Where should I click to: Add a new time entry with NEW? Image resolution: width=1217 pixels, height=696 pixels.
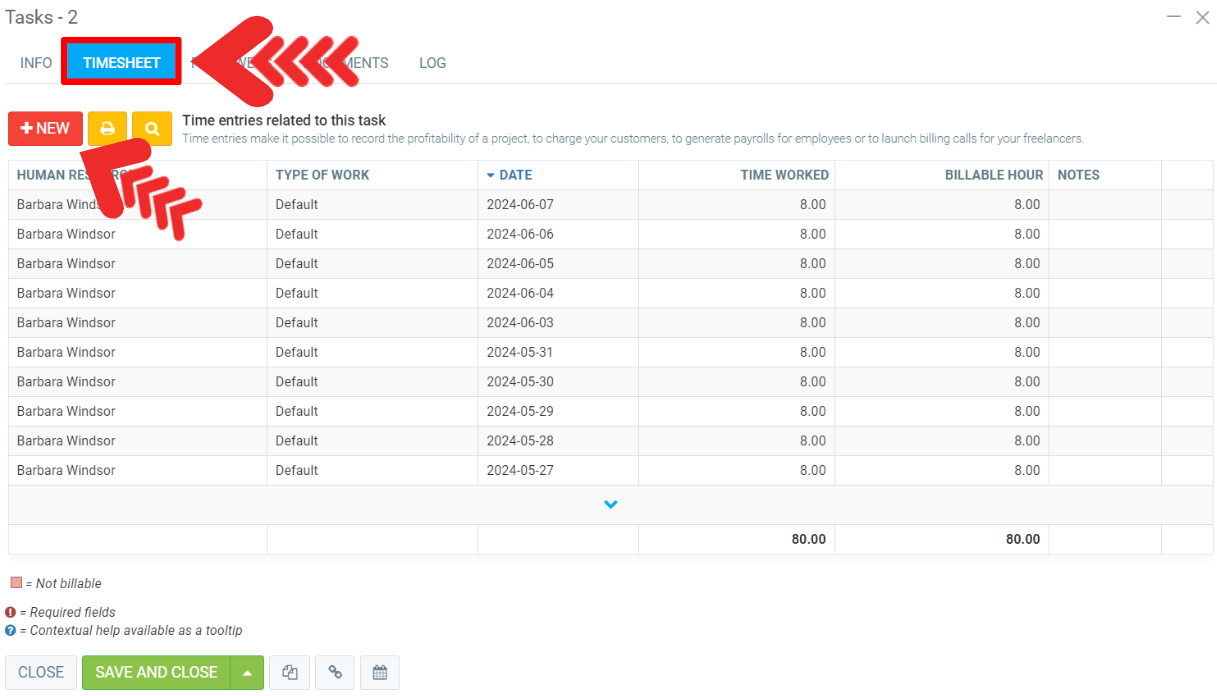tap(45, 129)
